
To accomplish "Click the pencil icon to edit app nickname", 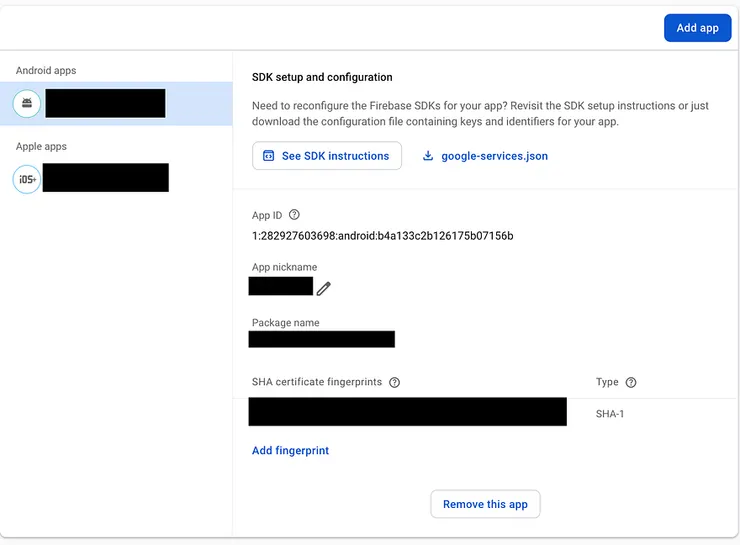I will click(323, 288).
